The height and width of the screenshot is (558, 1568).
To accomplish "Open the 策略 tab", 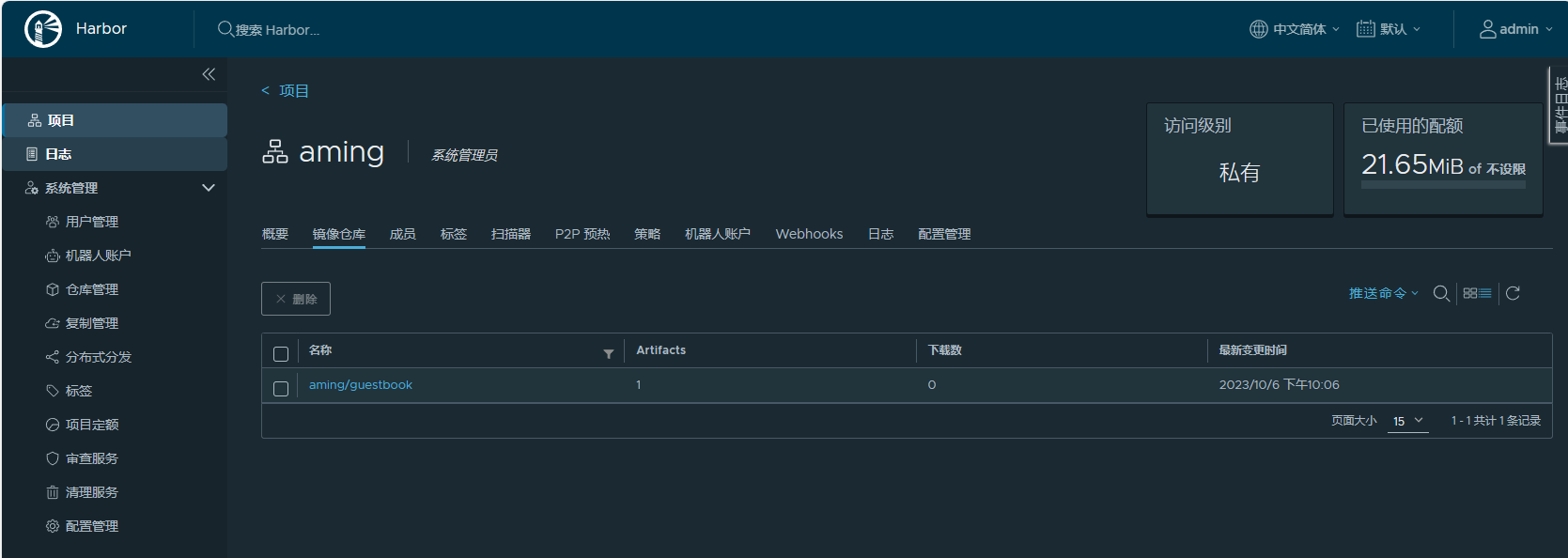I will (647, 234).
